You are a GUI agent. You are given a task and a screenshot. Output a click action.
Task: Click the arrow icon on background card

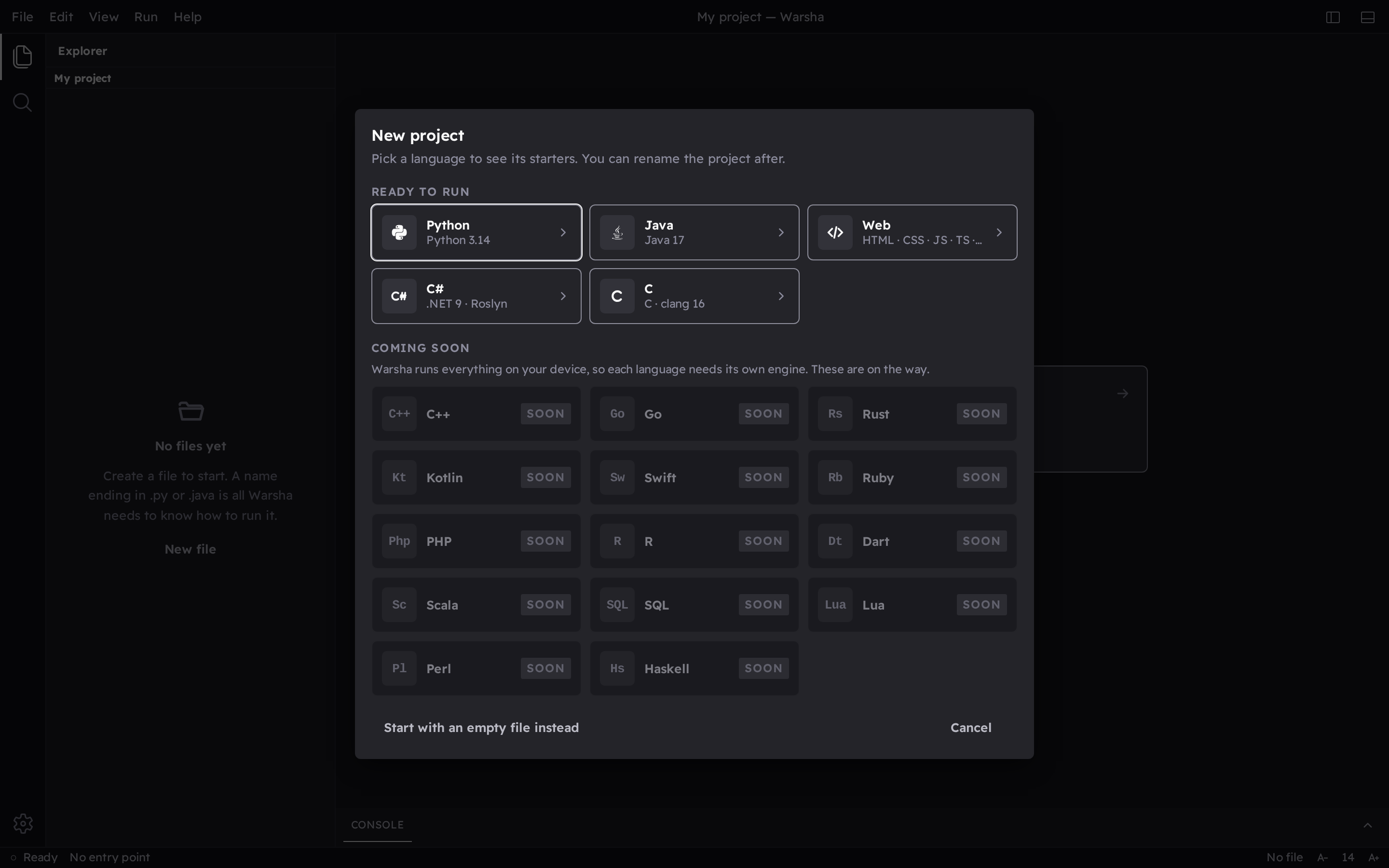point(1123,394)
